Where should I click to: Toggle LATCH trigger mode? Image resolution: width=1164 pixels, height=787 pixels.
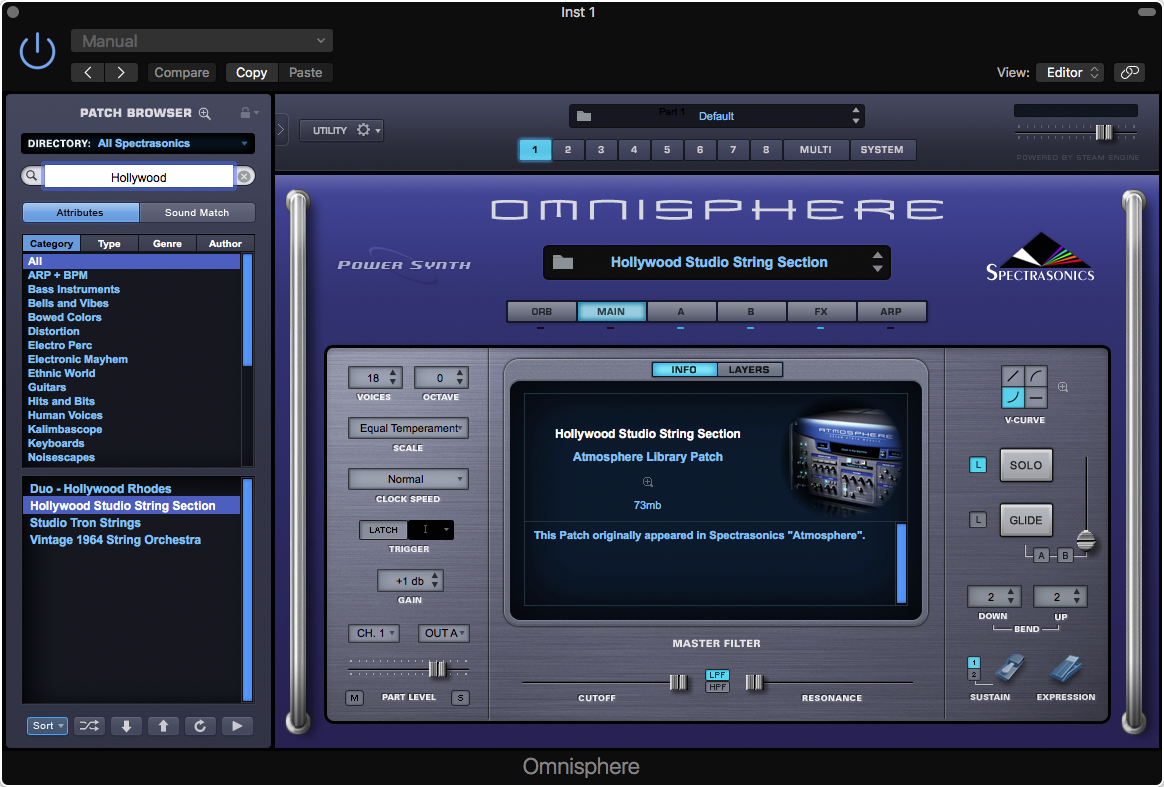[x=383, y=529]
